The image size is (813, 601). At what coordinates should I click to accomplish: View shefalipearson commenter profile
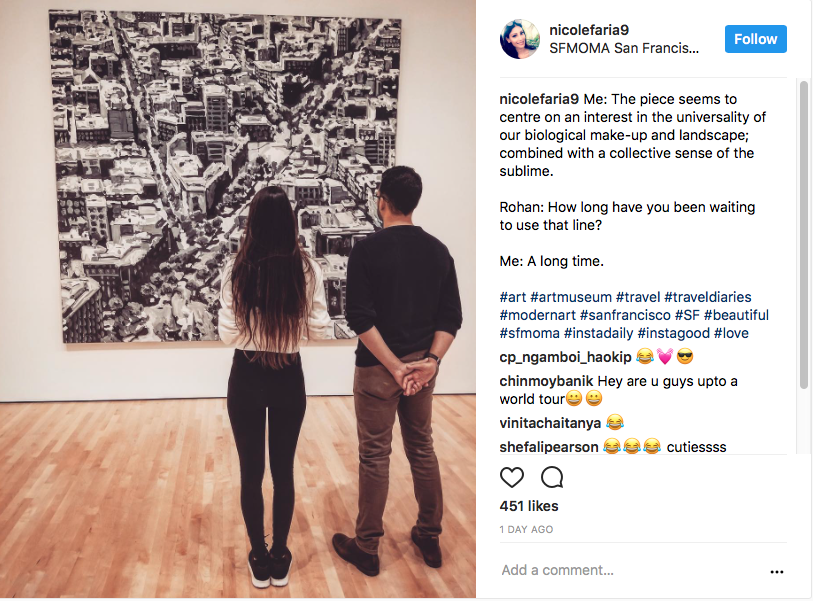(549, 447)
